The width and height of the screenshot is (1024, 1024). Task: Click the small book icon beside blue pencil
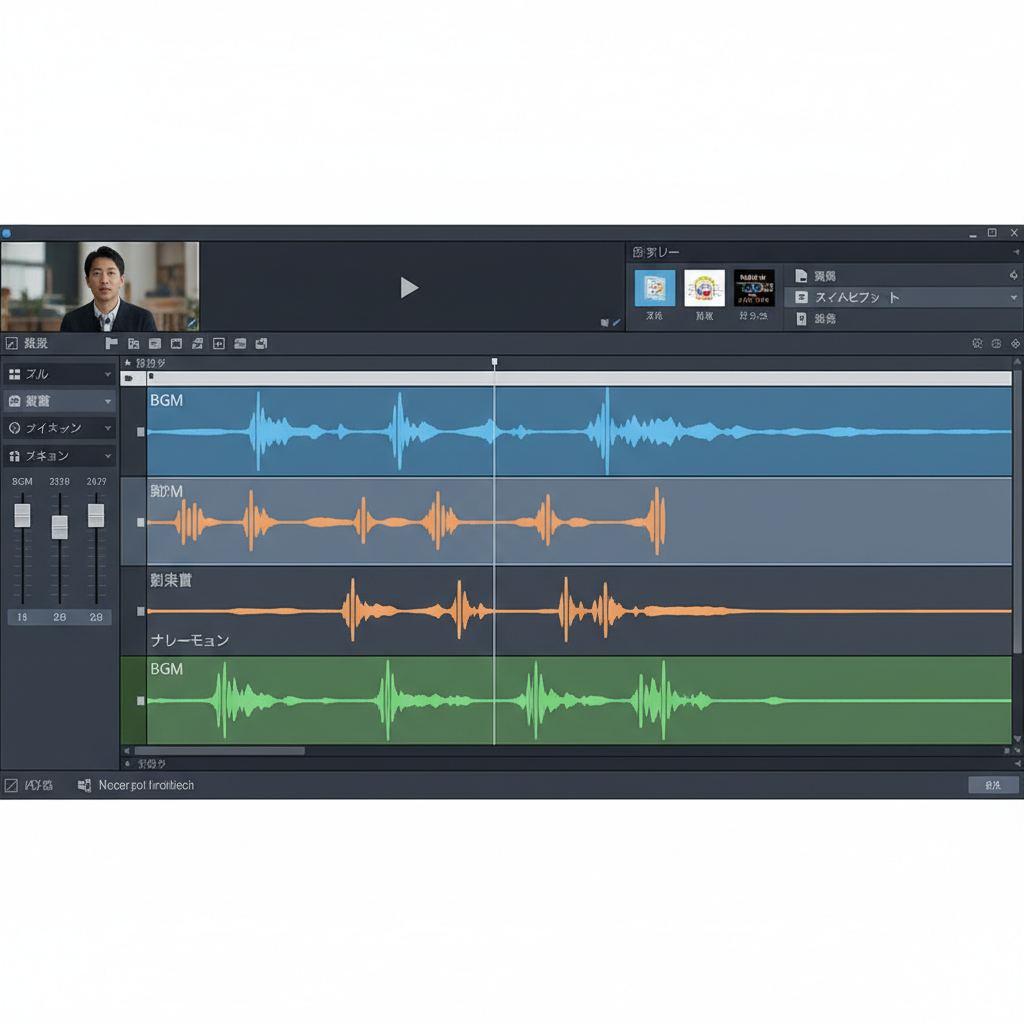(x=605, y=323)
